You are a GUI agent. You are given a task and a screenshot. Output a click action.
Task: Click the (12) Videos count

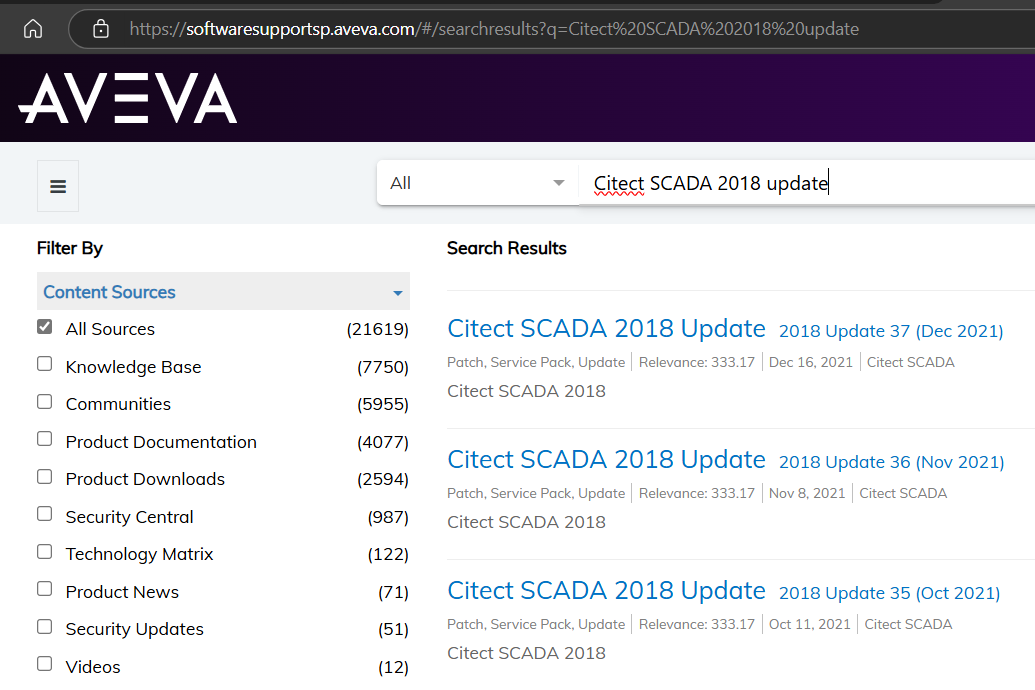393,668
